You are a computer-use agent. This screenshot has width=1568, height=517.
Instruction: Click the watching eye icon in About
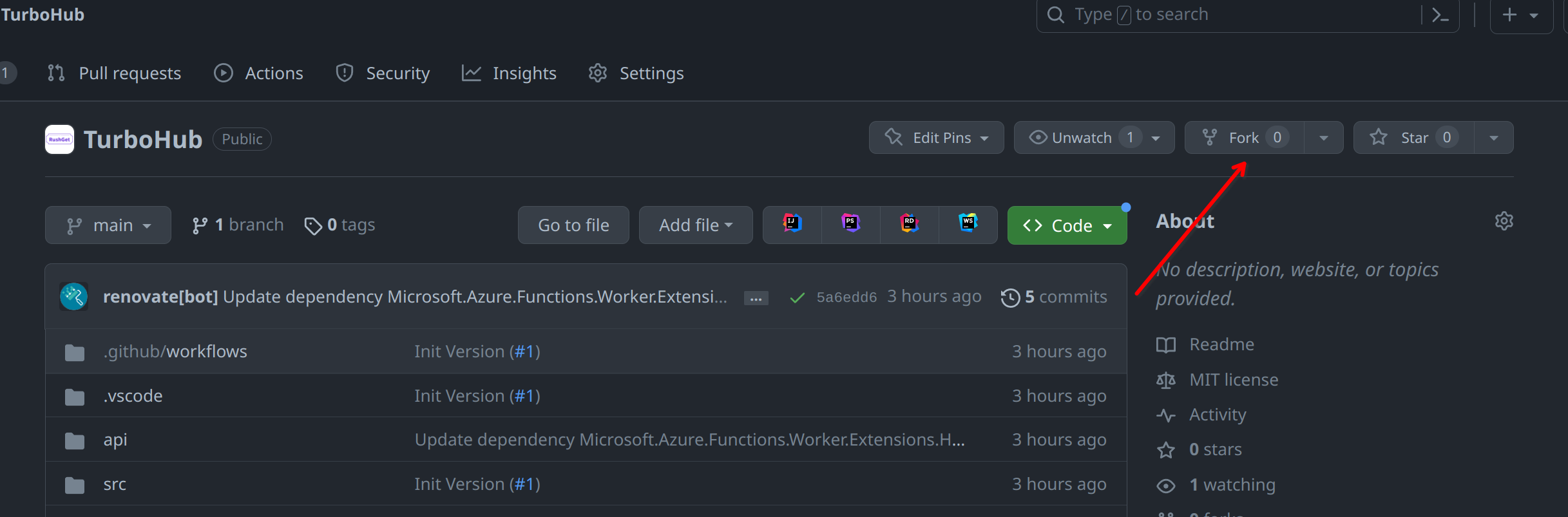pyautogui.click(x=1166, y=485)
